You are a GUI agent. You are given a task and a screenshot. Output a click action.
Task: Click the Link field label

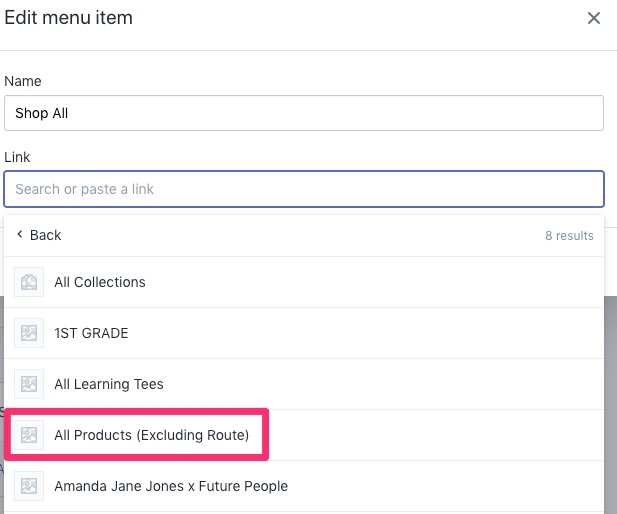click(x=17, y=157)
